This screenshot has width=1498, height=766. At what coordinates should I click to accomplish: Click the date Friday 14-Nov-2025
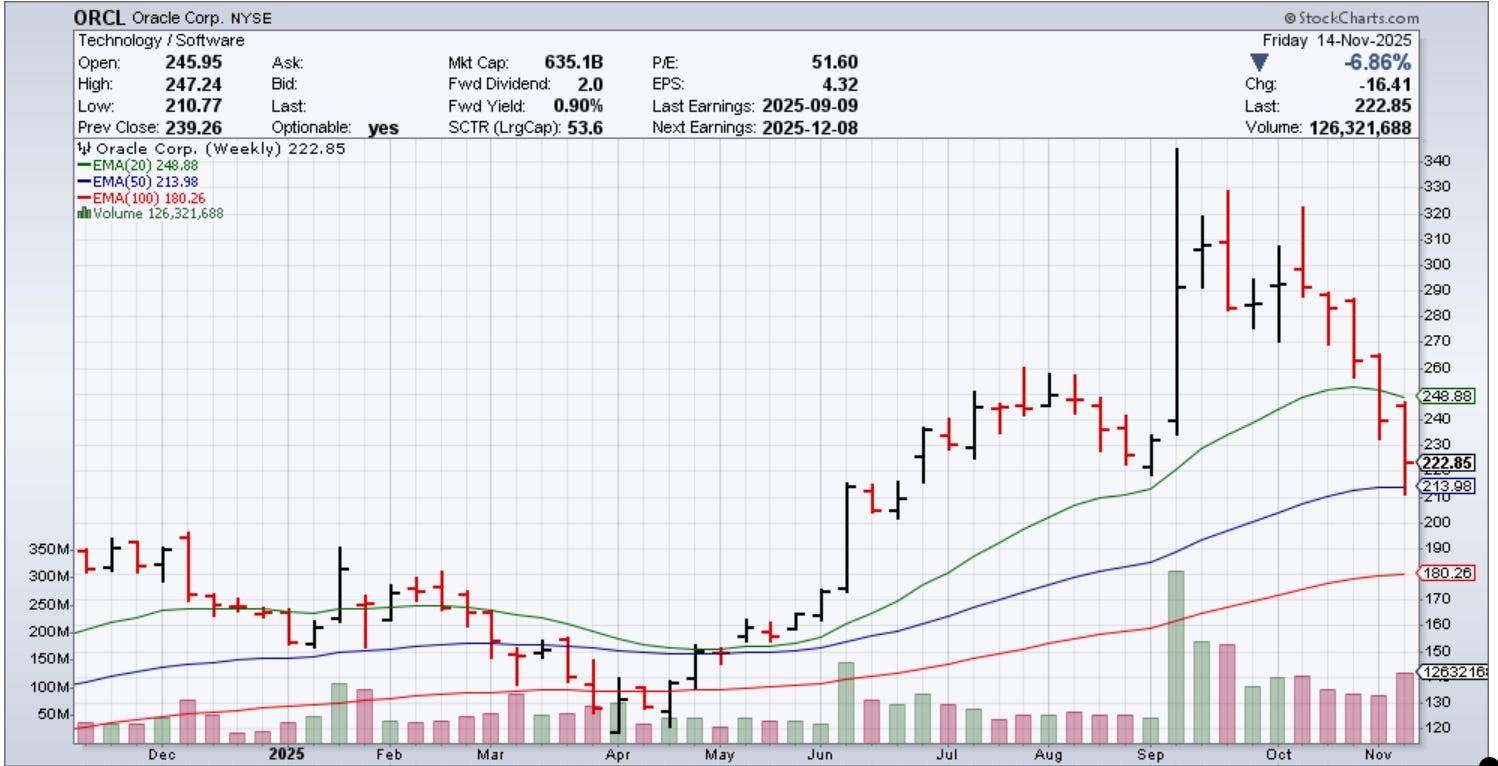coord(1339,40)
